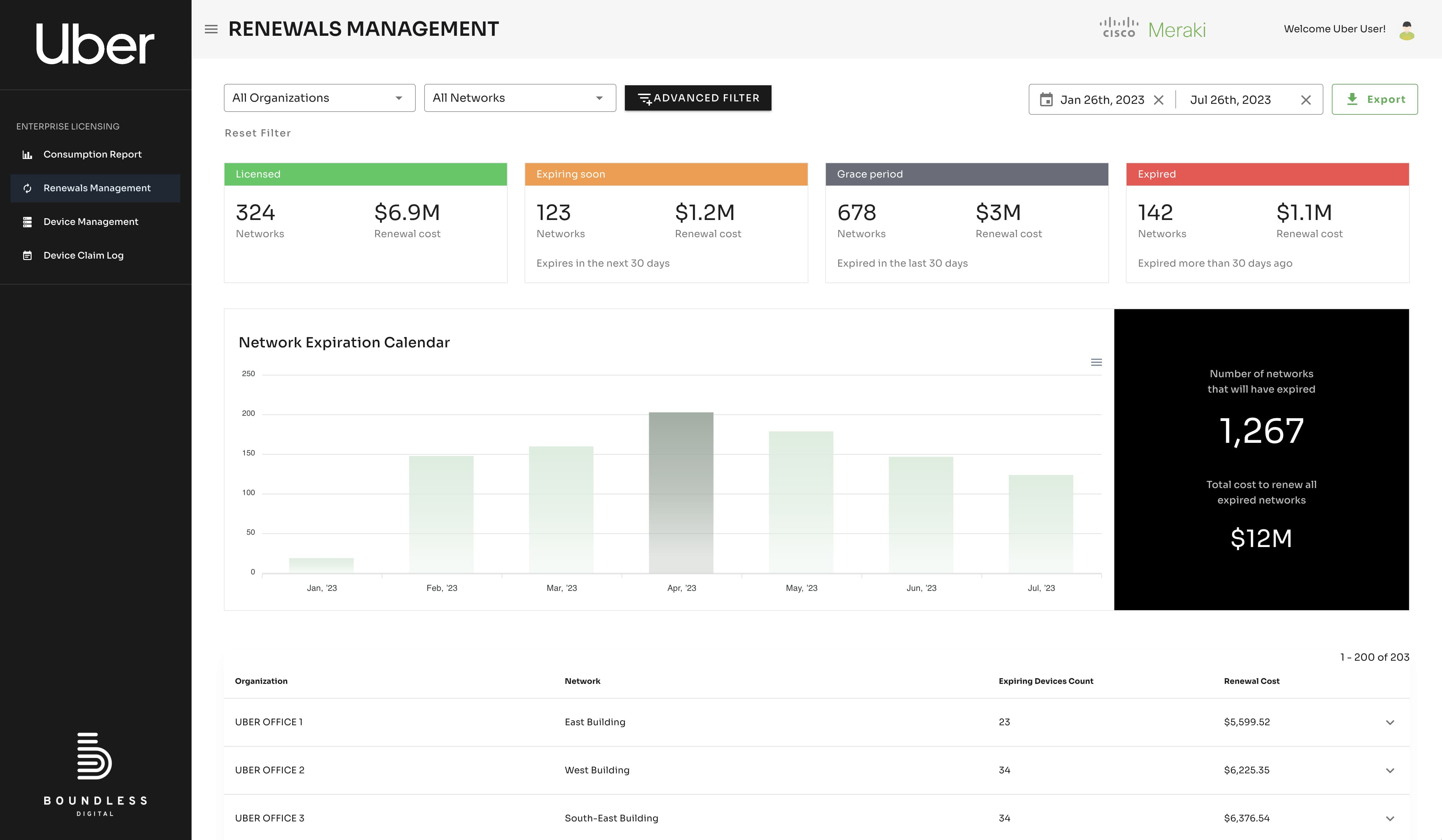Clear the Jan 26th, 2023 start date
Viewport: 1442px width, 840px height.
(1159, 100)
